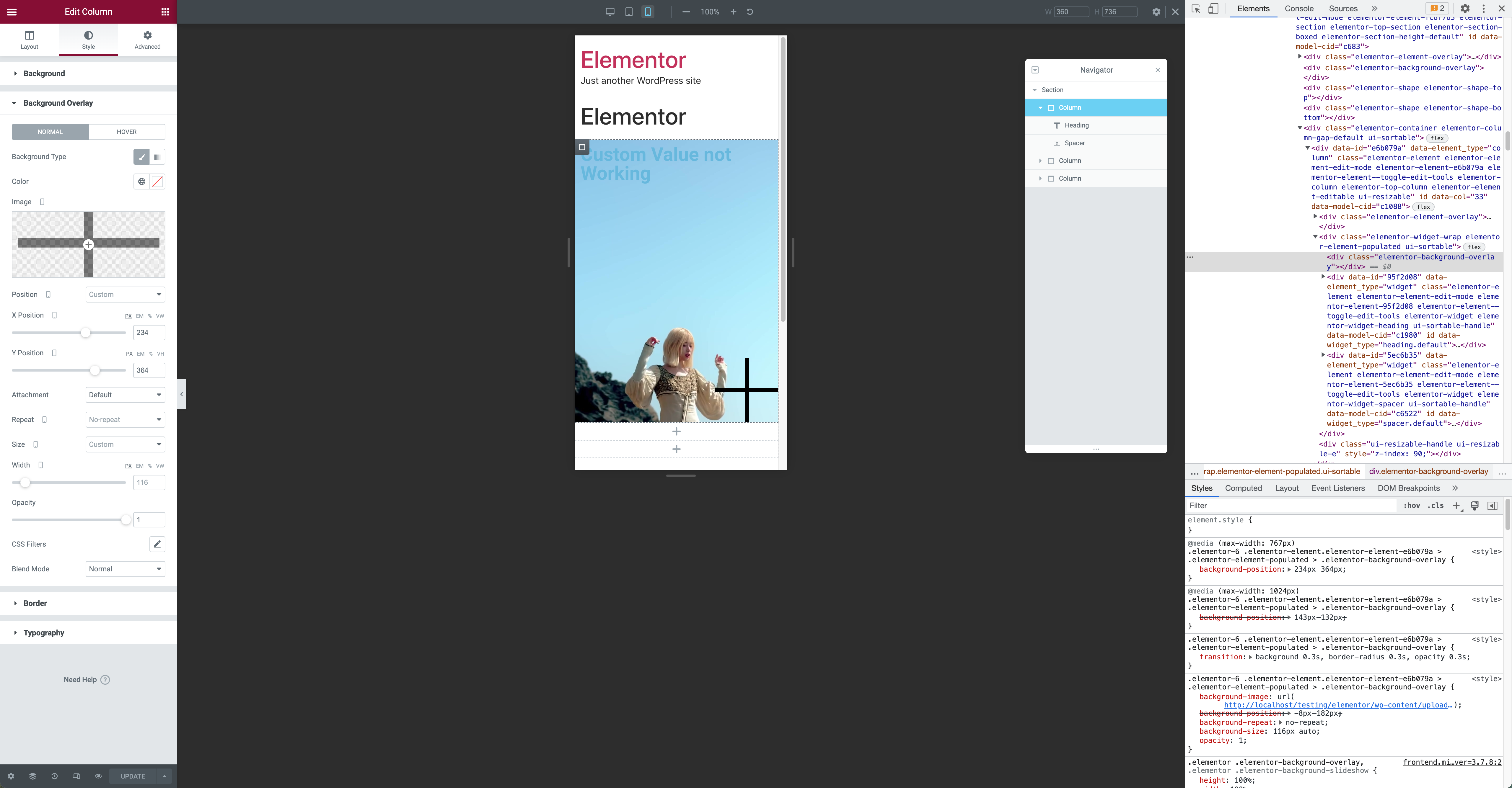The image size is (1512, 788).
Task: Click column edit handle in preview
Action: click(582, 147)
